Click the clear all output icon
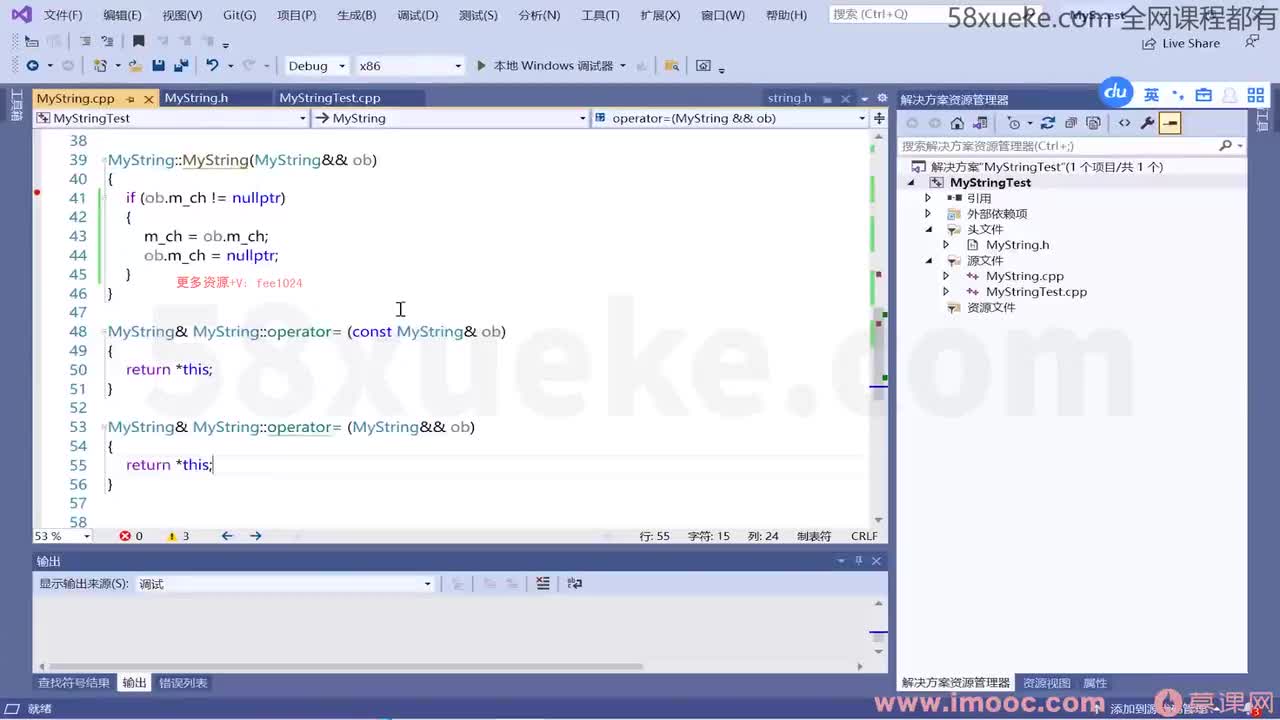Viewport: 1280px width, 720px height. point(542,583)
